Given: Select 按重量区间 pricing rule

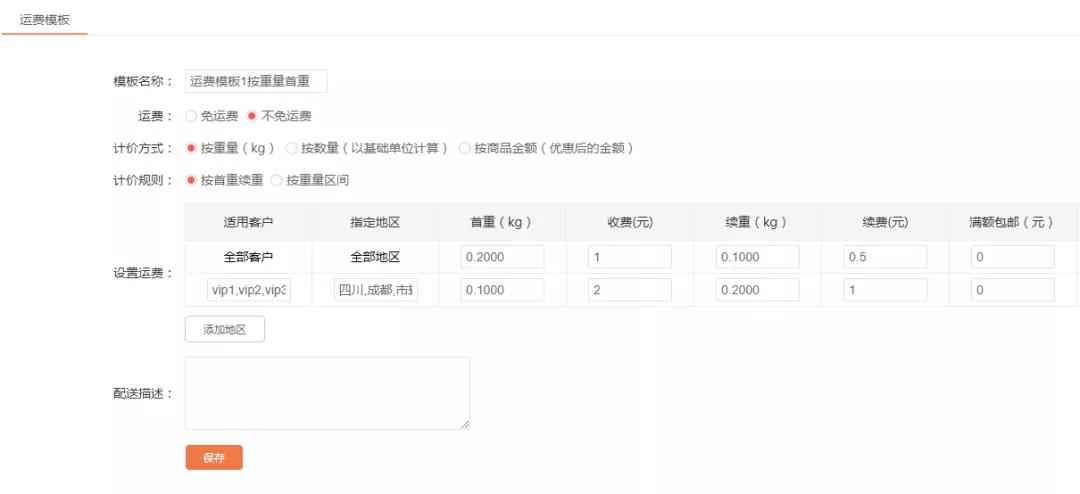Looking at the screenshot, I should (x=278, y=181).
